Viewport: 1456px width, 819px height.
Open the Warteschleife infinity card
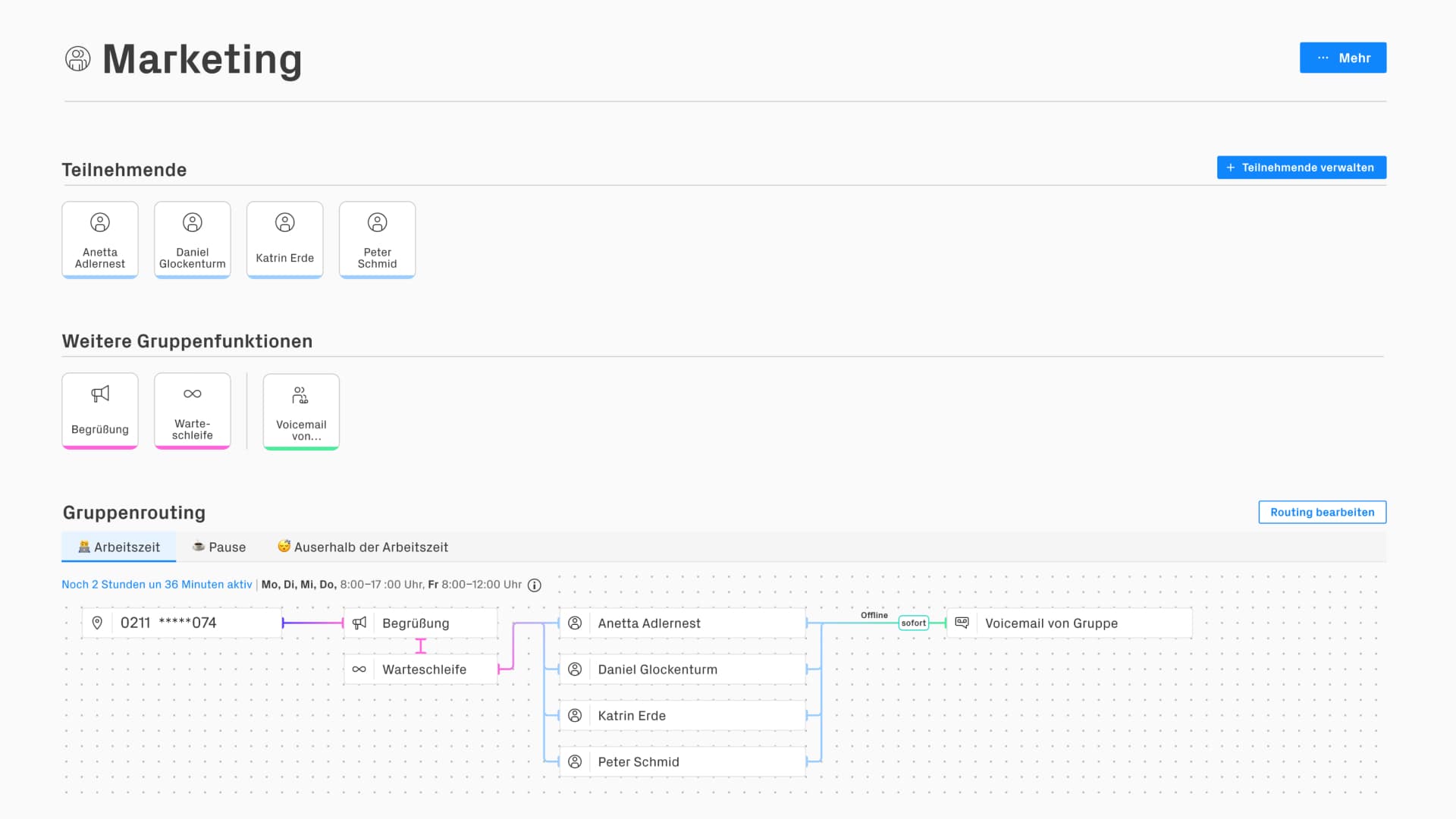(193, 411)
